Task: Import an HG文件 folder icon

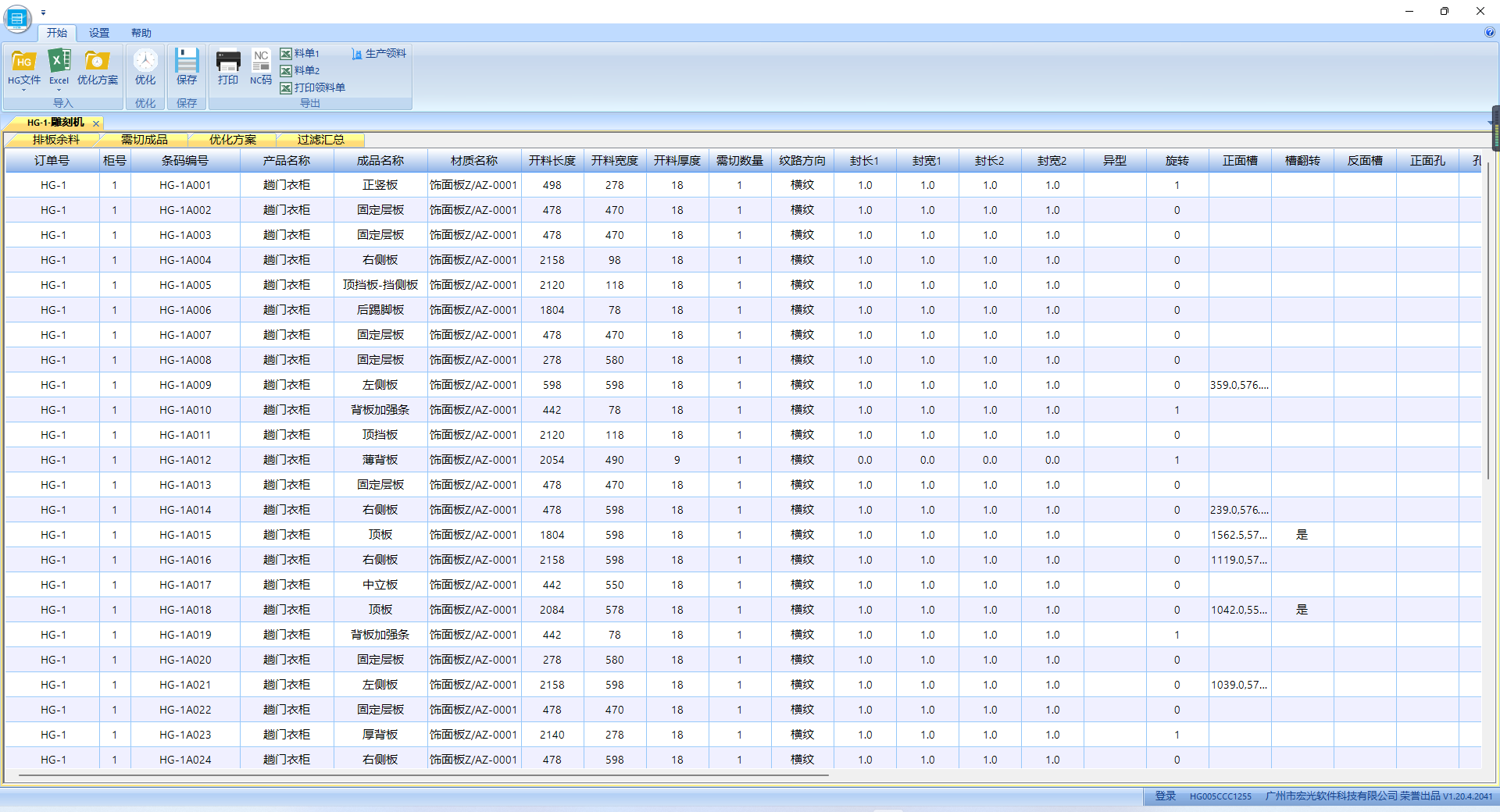Action: point(24,61)
